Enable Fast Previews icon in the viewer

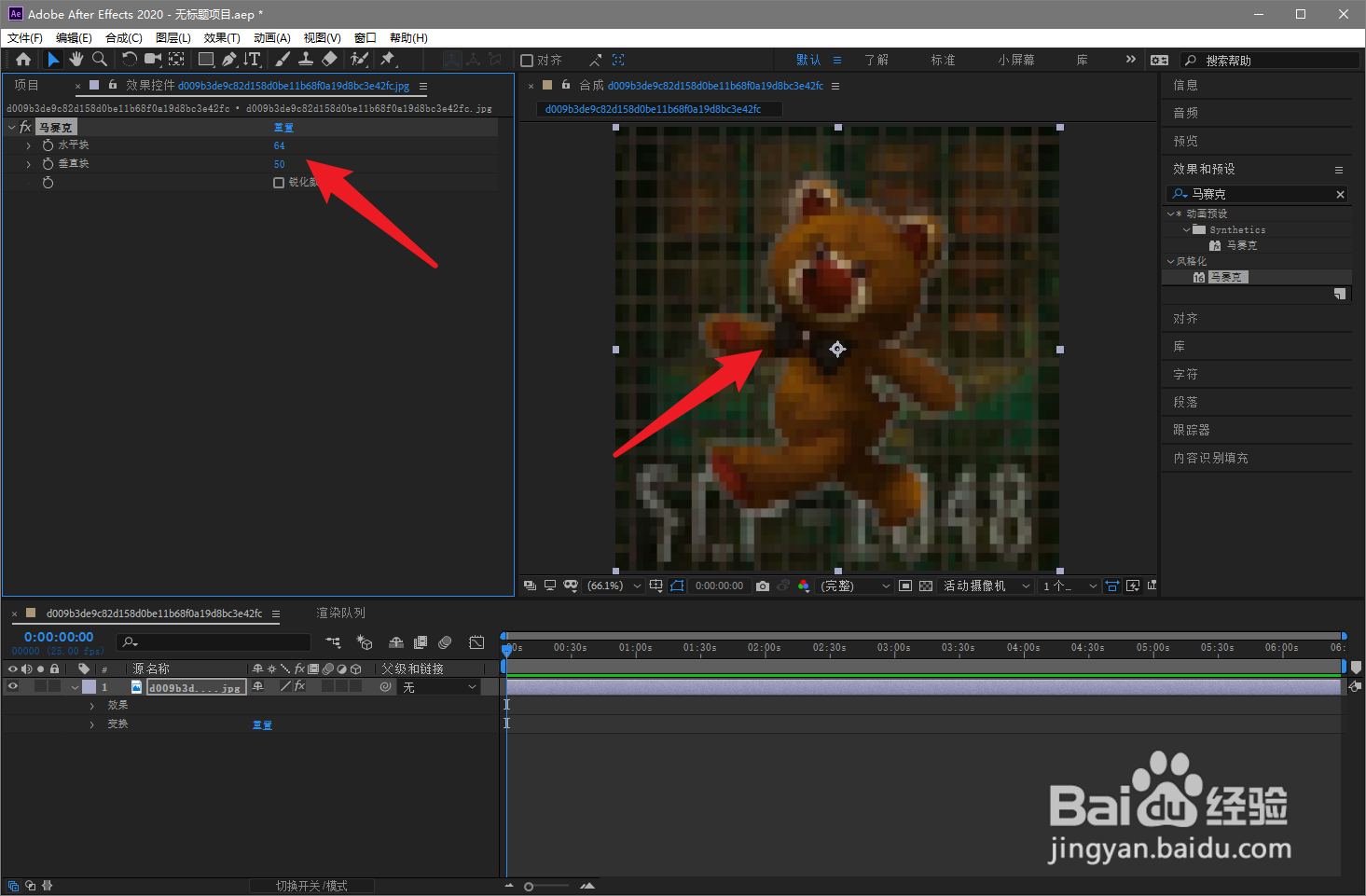pos(1133,586)
